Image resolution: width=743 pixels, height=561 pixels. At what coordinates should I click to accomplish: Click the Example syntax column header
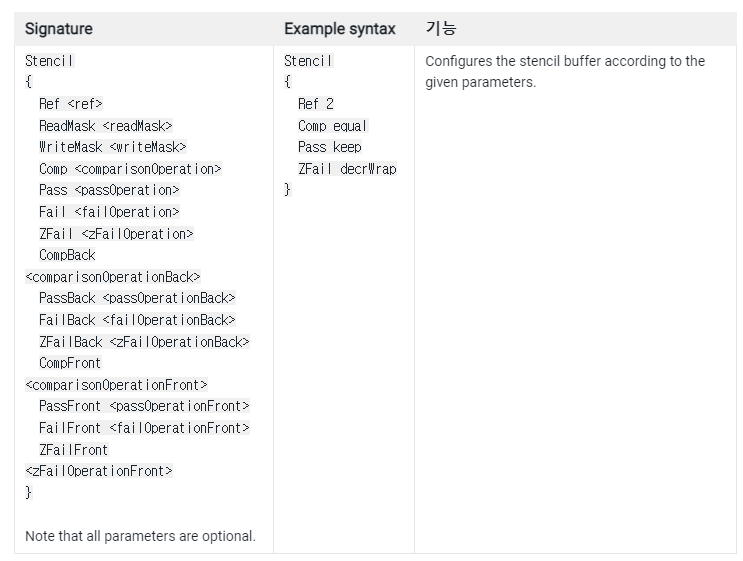[340, 29]
